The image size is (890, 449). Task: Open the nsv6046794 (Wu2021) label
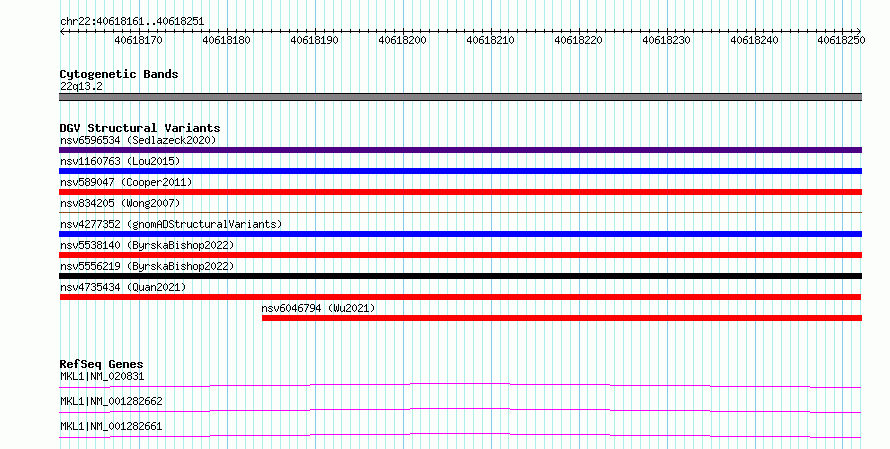[318, 308]
